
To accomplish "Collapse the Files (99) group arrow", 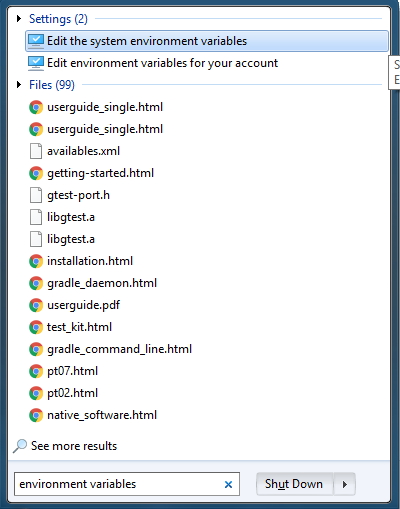I will (x=19, y=85).
